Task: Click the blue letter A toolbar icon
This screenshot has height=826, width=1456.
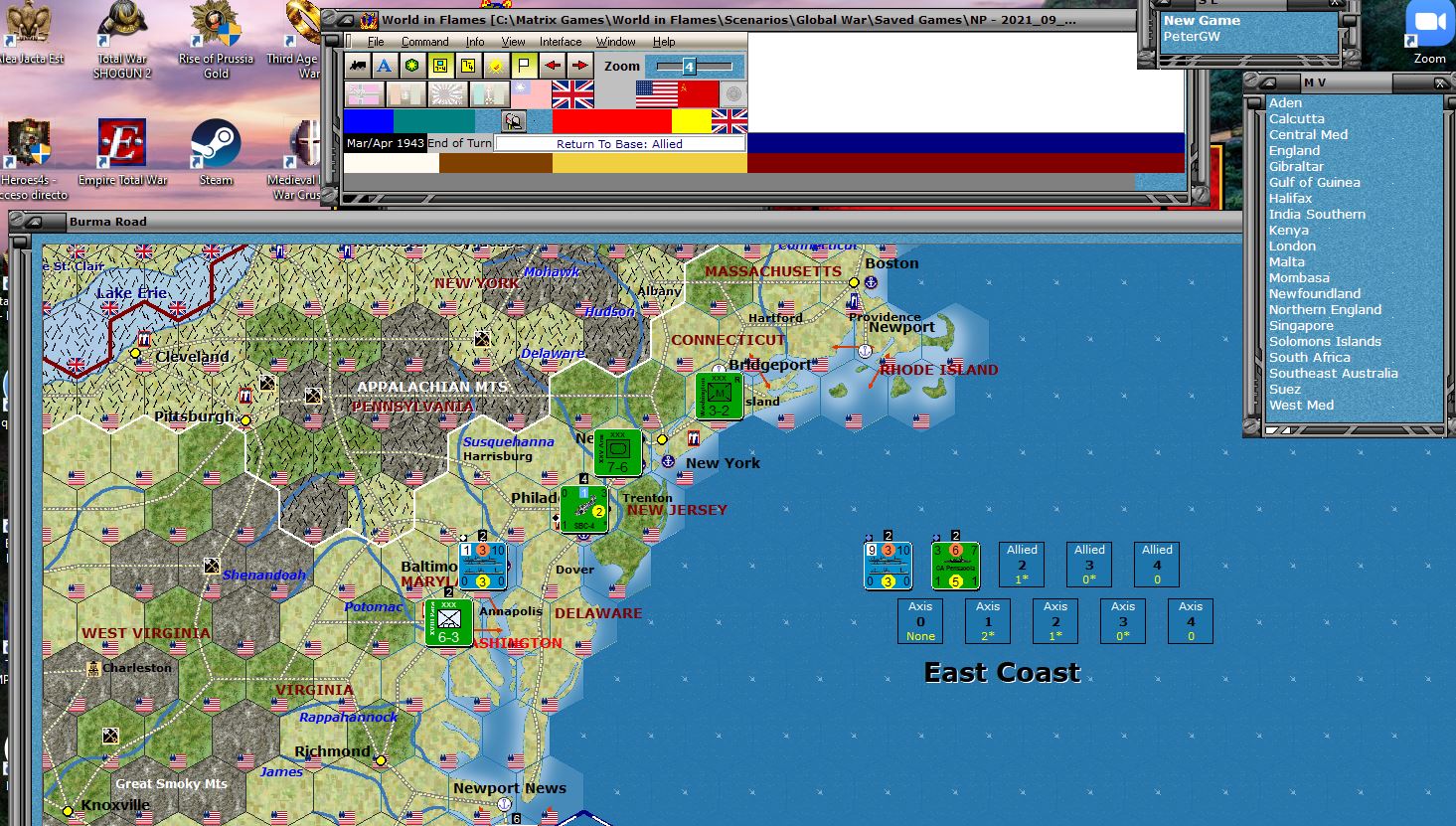Action: 385,66
